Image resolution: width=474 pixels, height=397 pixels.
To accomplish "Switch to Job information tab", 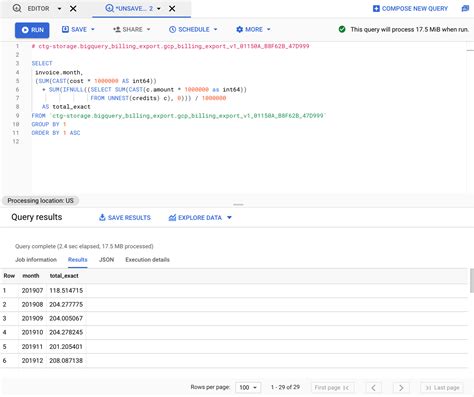I will point(36,260).
